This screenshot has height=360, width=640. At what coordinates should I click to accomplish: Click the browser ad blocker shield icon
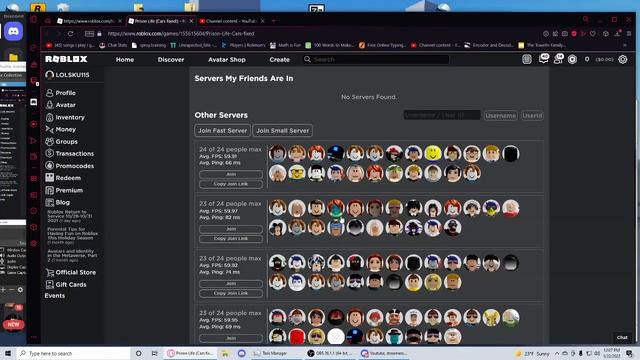pyautogui.click(x=574, y=33)
